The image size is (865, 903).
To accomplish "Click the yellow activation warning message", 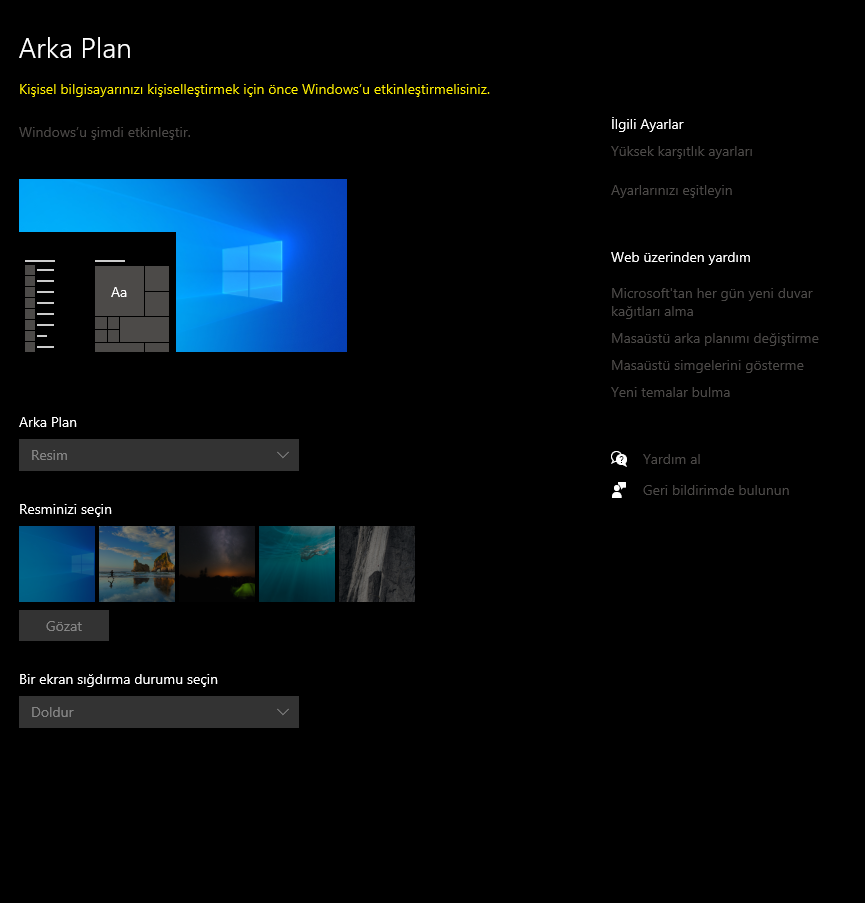I will coord(255,90).
